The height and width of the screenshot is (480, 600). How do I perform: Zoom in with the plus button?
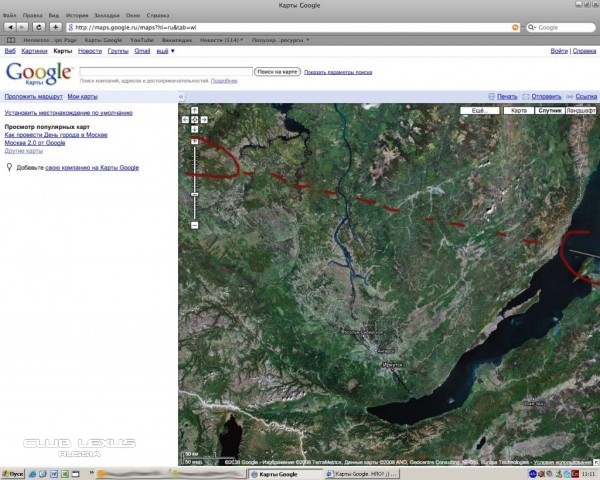[194, 140]
